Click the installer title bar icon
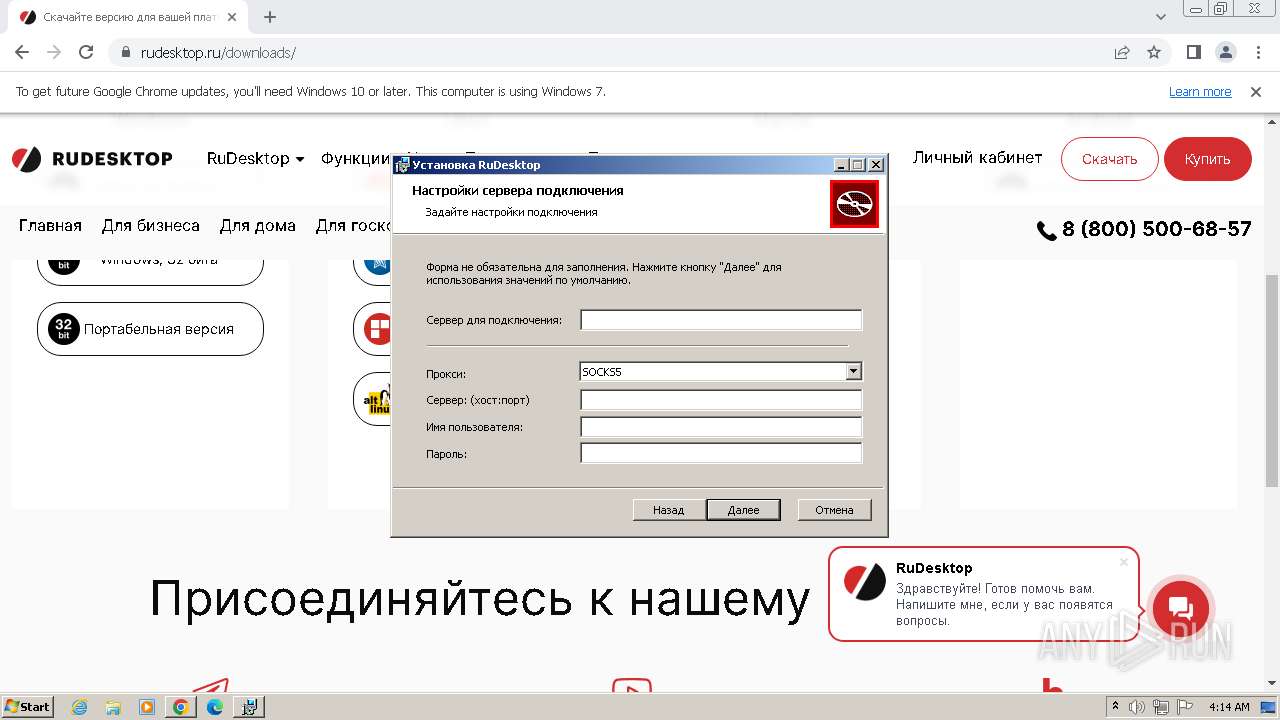This screenshot has height=720, width=1280. [402, 165]
